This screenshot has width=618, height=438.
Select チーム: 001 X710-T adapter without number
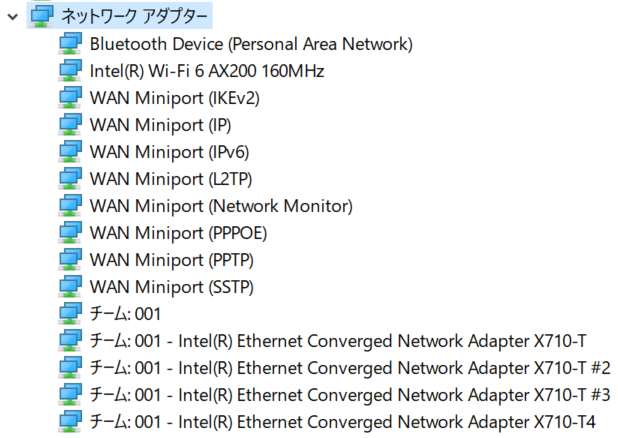click(338, 341)
